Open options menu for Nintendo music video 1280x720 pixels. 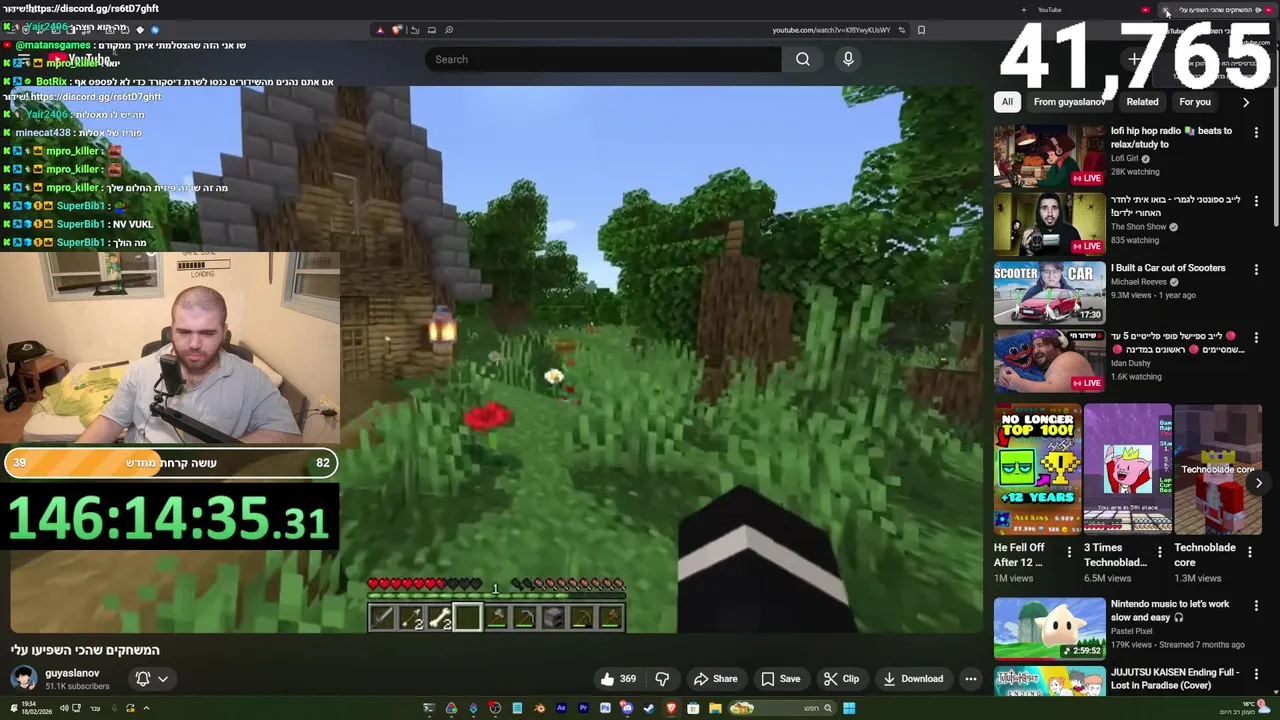[x=1257, y=605]
